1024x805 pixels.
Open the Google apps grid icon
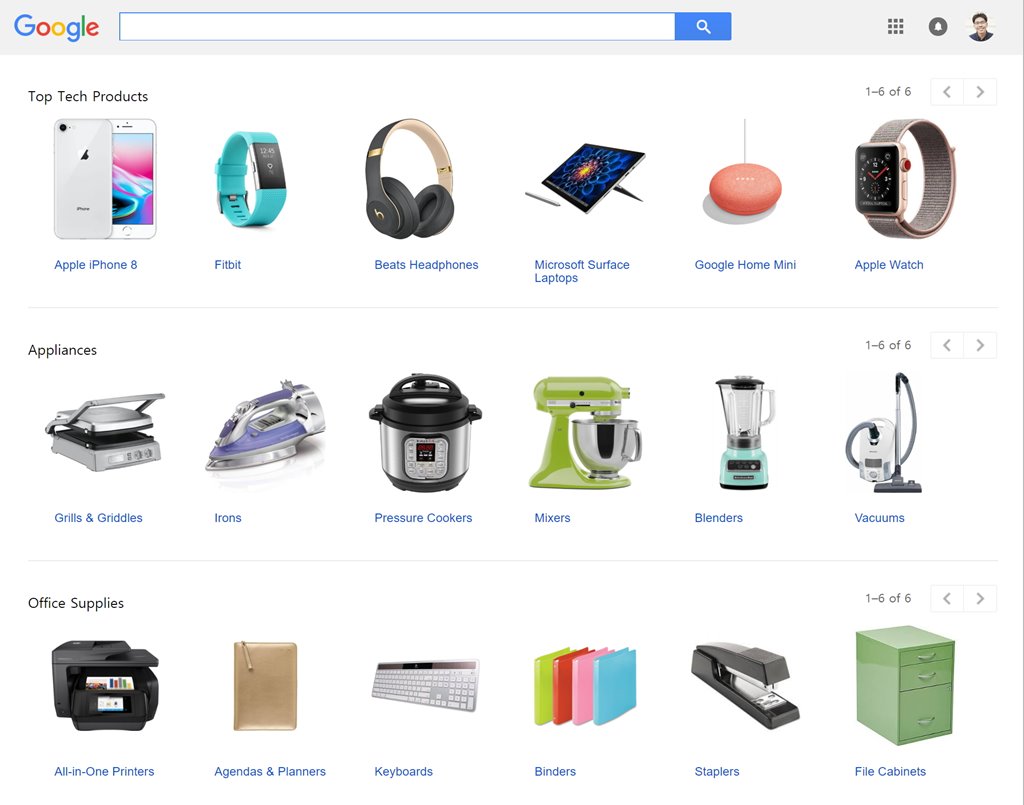[895, 27]
